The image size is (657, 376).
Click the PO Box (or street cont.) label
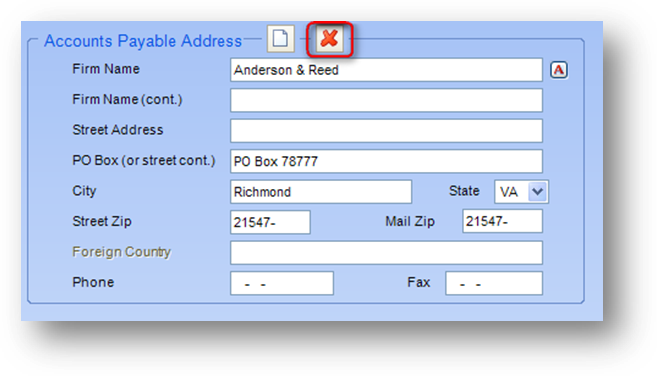(144, 161)
